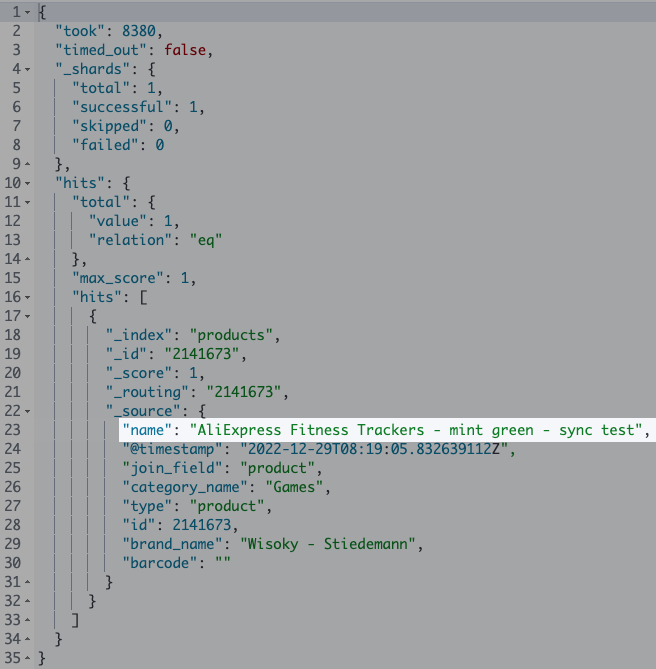
Task: Select the "_routing" value "2141673"
Action: point(243,392)
